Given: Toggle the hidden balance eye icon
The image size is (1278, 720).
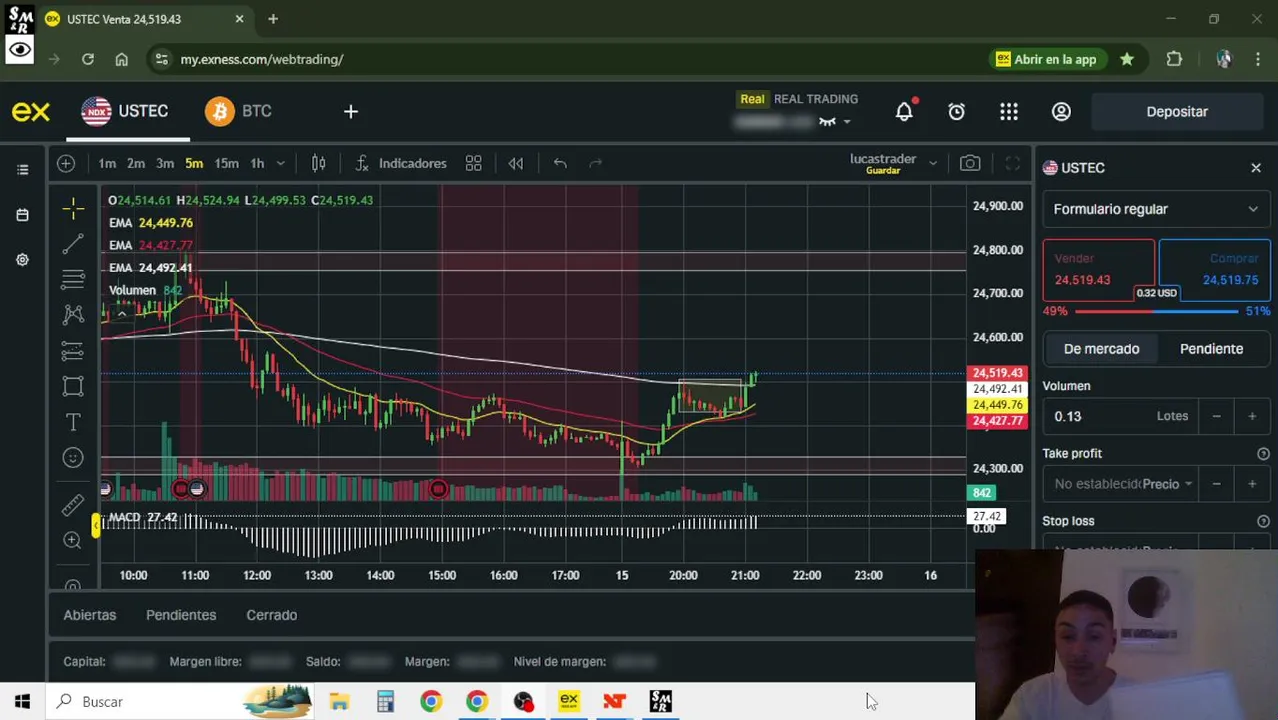Looking at the screenshot, I should (x=827, y=121).
